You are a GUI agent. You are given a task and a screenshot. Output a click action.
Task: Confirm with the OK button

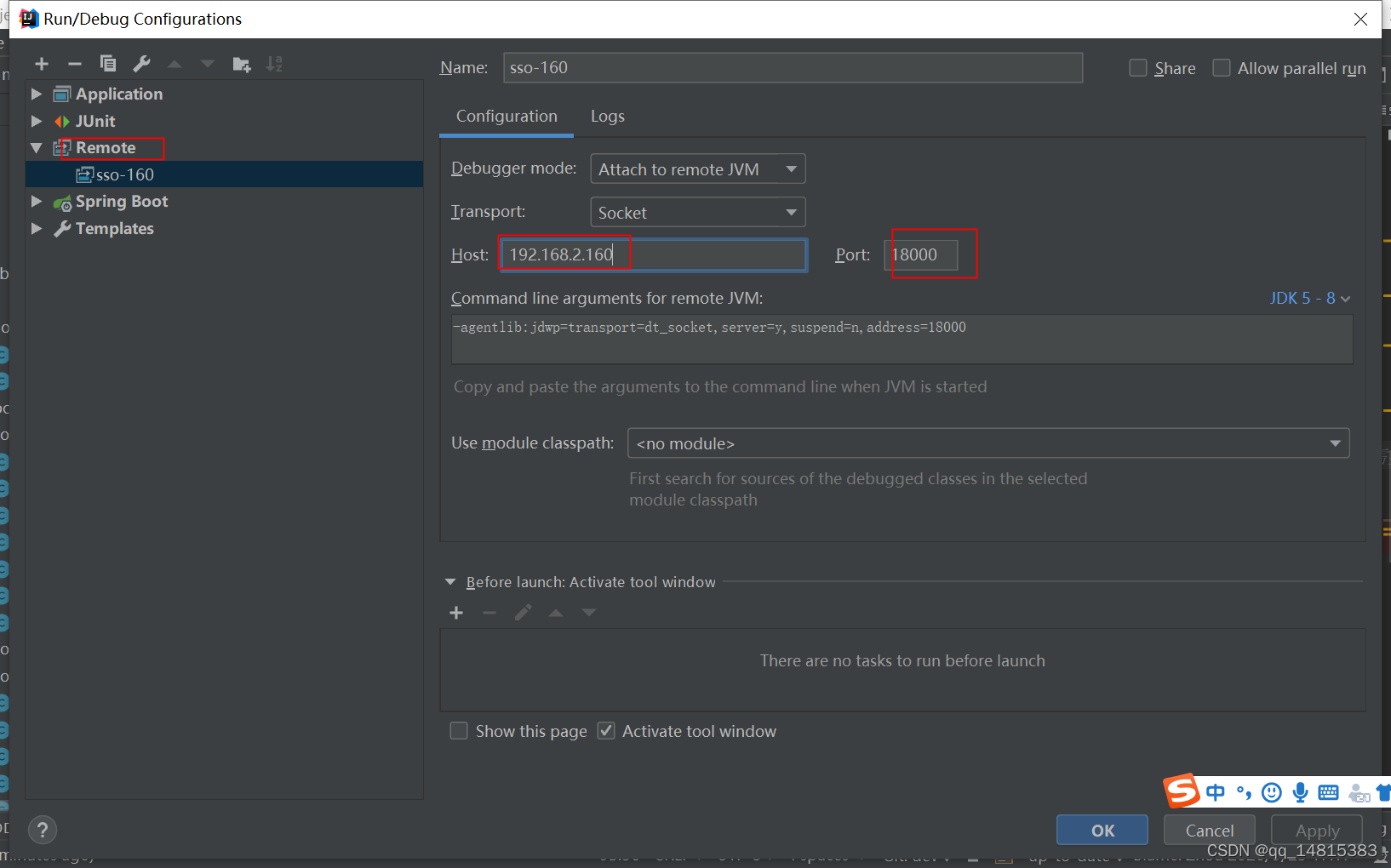pyautogui.click(x=1102, y=831)
